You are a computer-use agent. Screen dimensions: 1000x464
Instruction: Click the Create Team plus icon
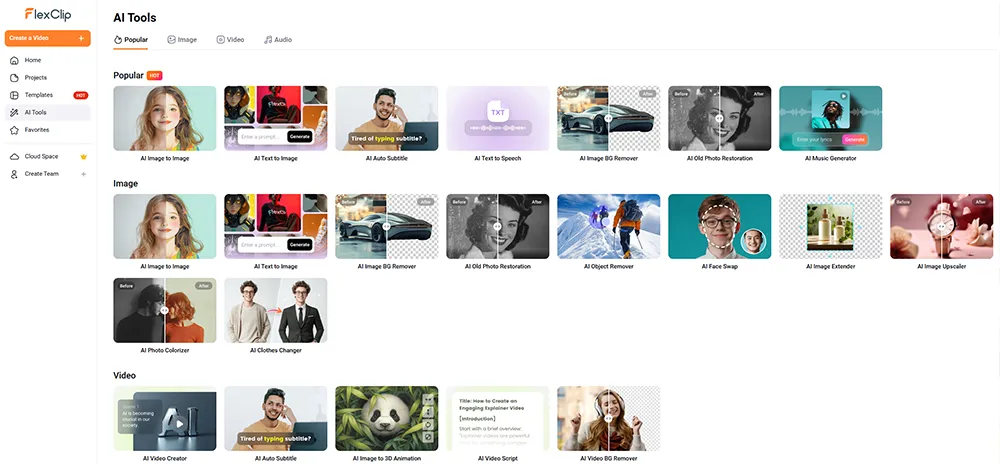pos(83,174)
